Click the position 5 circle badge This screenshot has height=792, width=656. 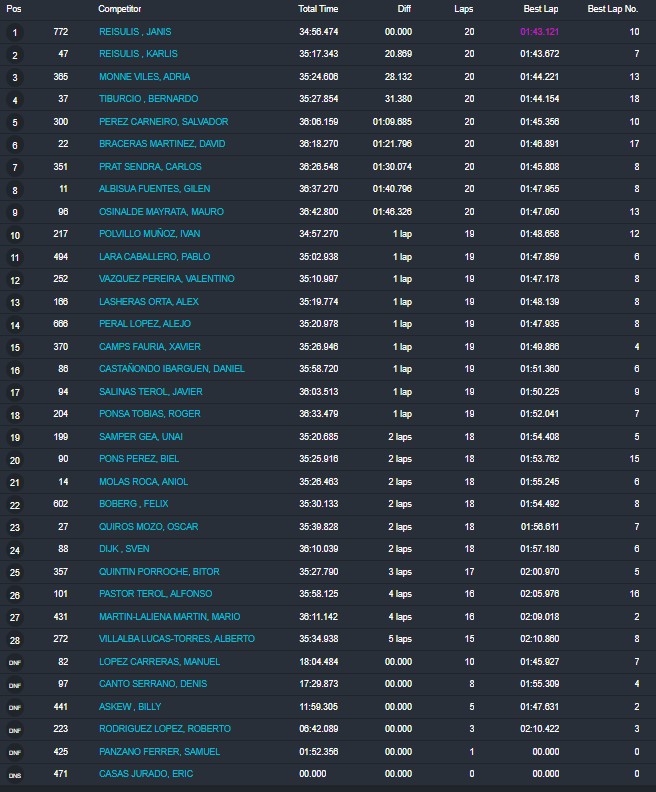14,122
